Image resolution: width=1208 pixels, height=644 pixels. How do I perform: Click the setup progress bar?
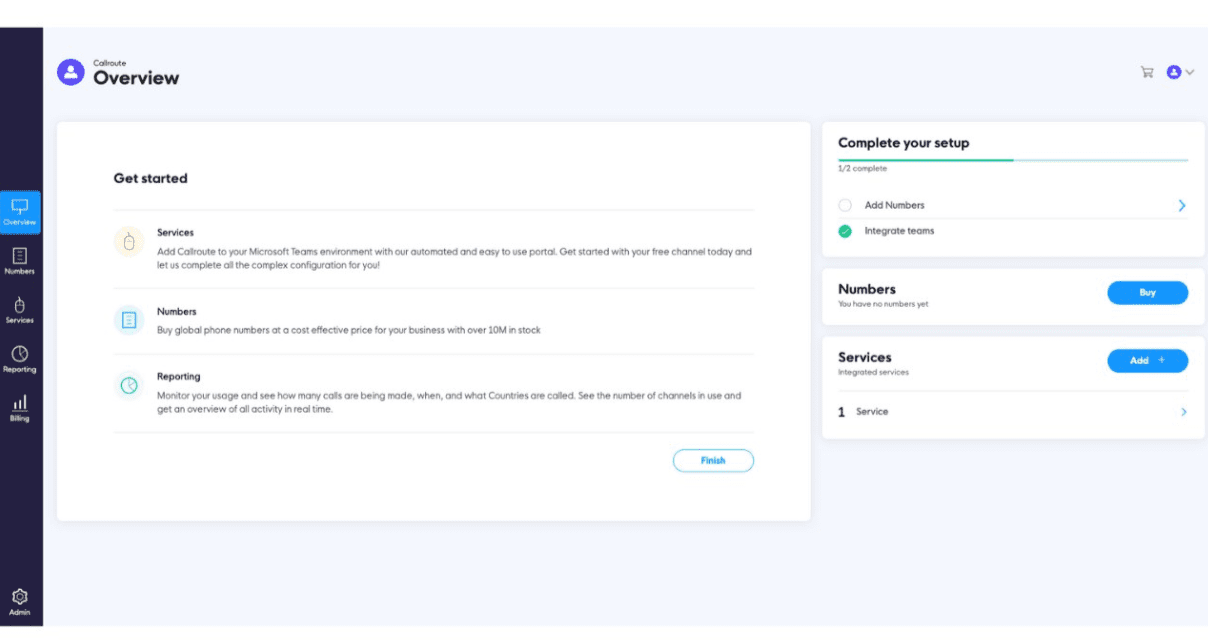coord(1012,160)
